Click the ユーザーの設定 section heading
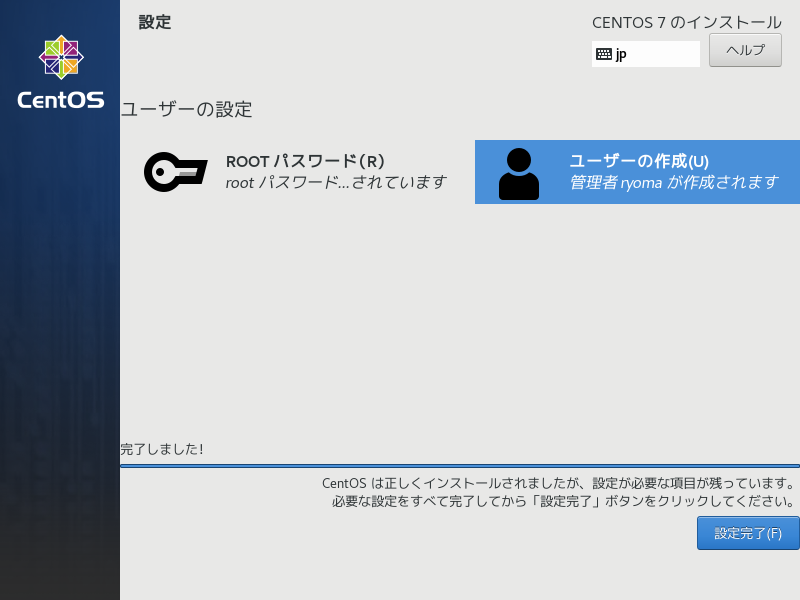This screenshot has height=600, width=800. 186,109
